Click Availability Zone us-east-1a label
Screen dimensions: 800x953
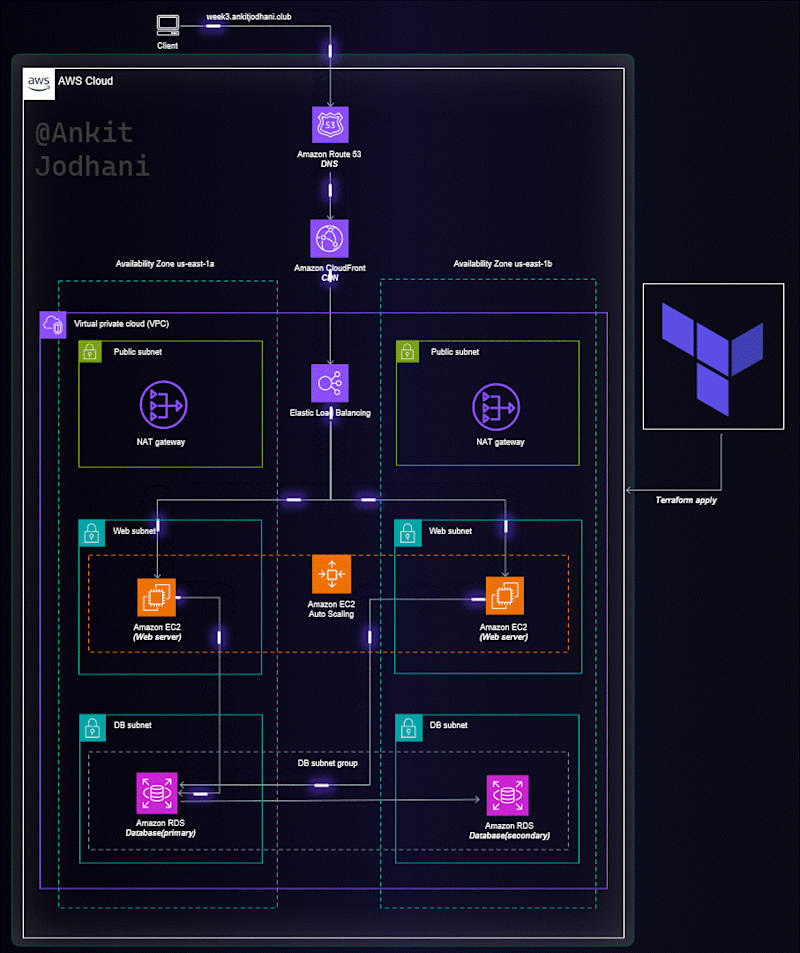click(x=165, y=264)
